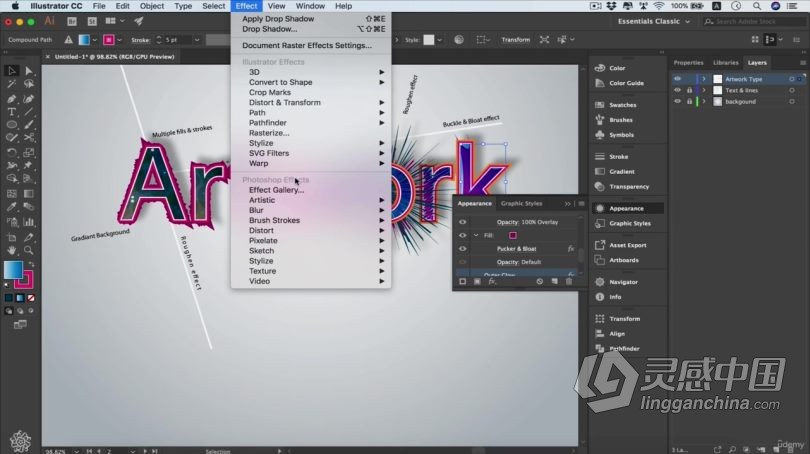Open the stroke weight dropdown
This screenshot has height=454, width=810.
(x=197, y=40)
